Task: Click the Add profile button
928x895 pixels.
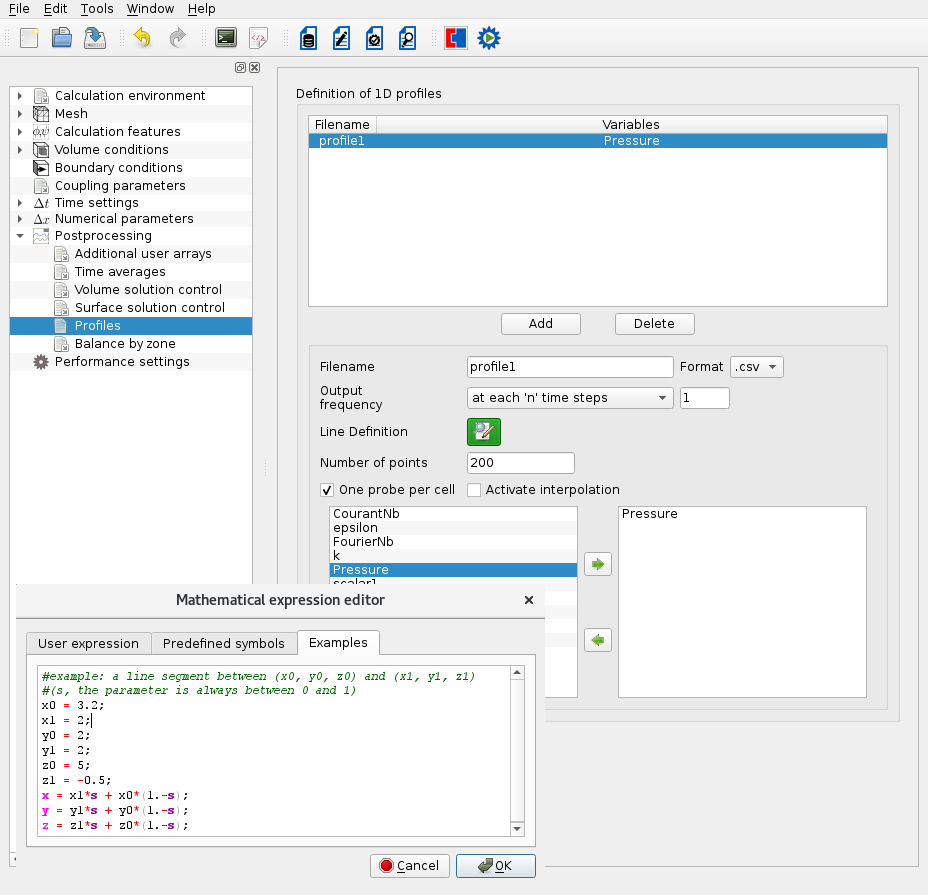Action: pyautogui.click(x=540, y=324)
